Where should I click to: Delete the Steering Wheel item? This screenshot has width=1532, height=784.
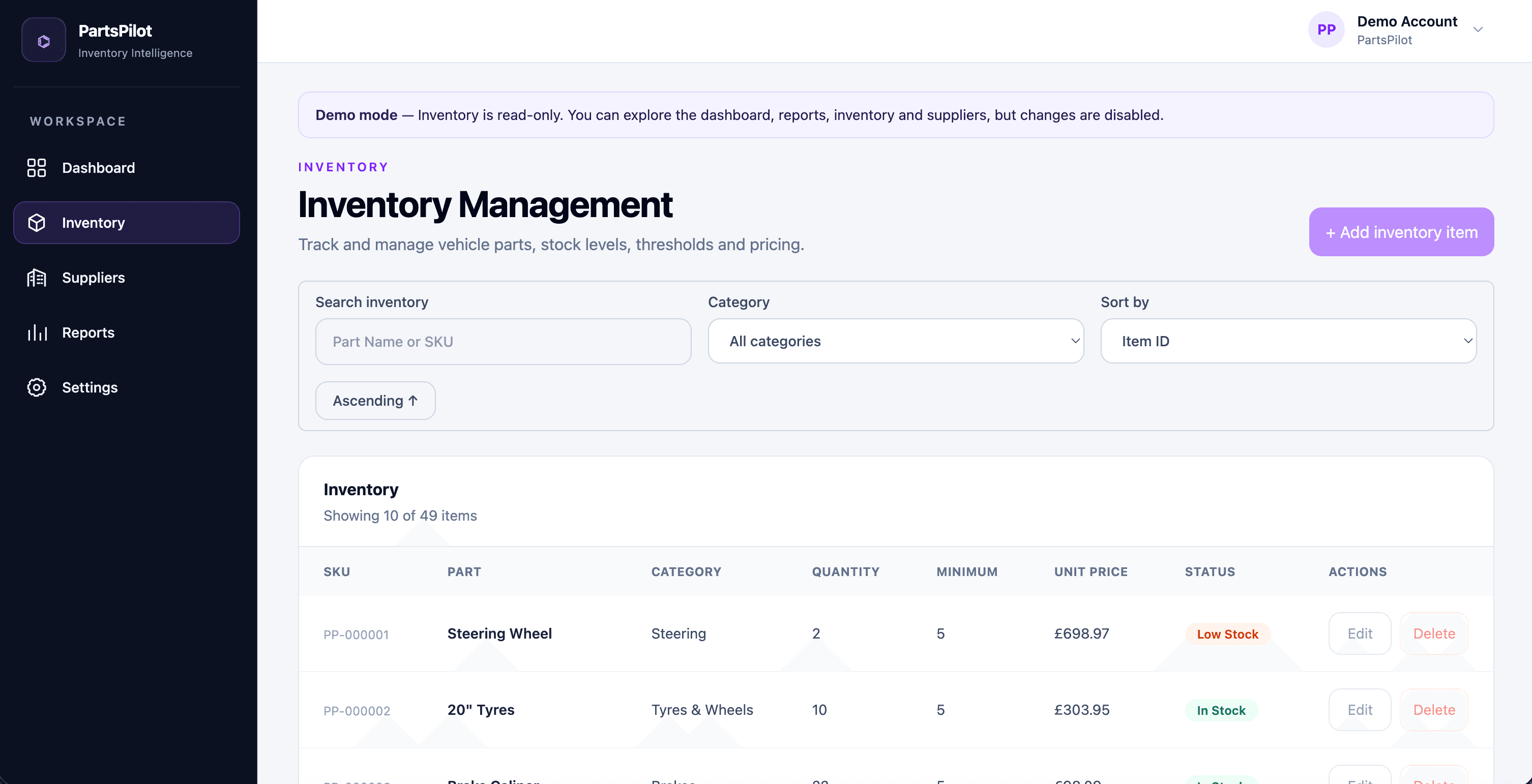pyautogui.click(x=1434, y=634)
